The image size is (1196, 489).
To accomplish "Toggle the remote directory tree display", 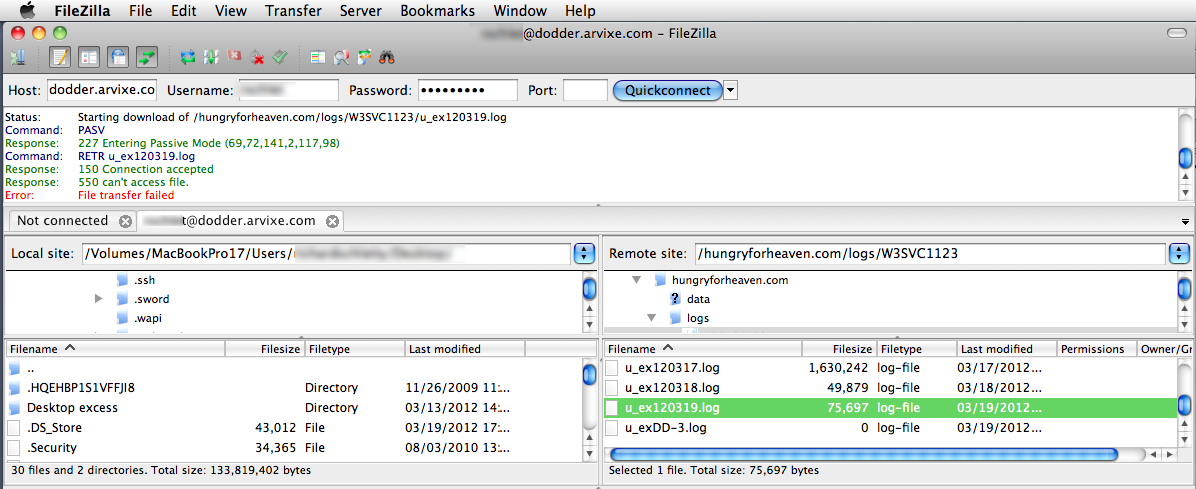I will tap(118, 57).
